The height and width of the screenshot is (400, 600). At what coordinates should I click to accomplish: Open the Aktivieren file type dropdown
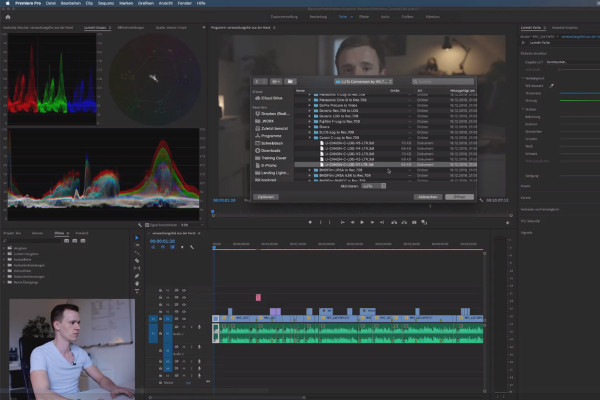(x=373, y=186)
